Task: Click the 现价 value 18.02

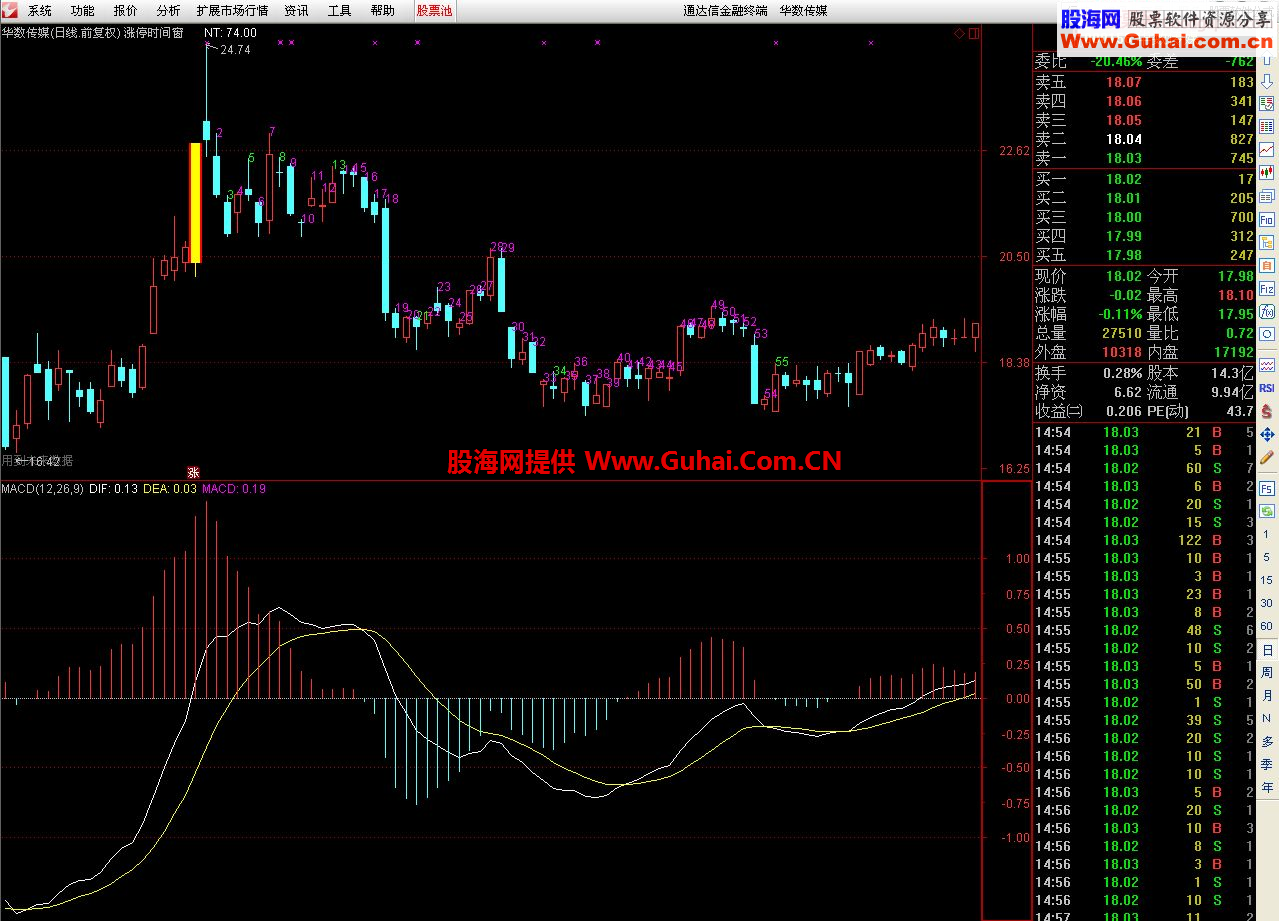Action: [1122, 276]
